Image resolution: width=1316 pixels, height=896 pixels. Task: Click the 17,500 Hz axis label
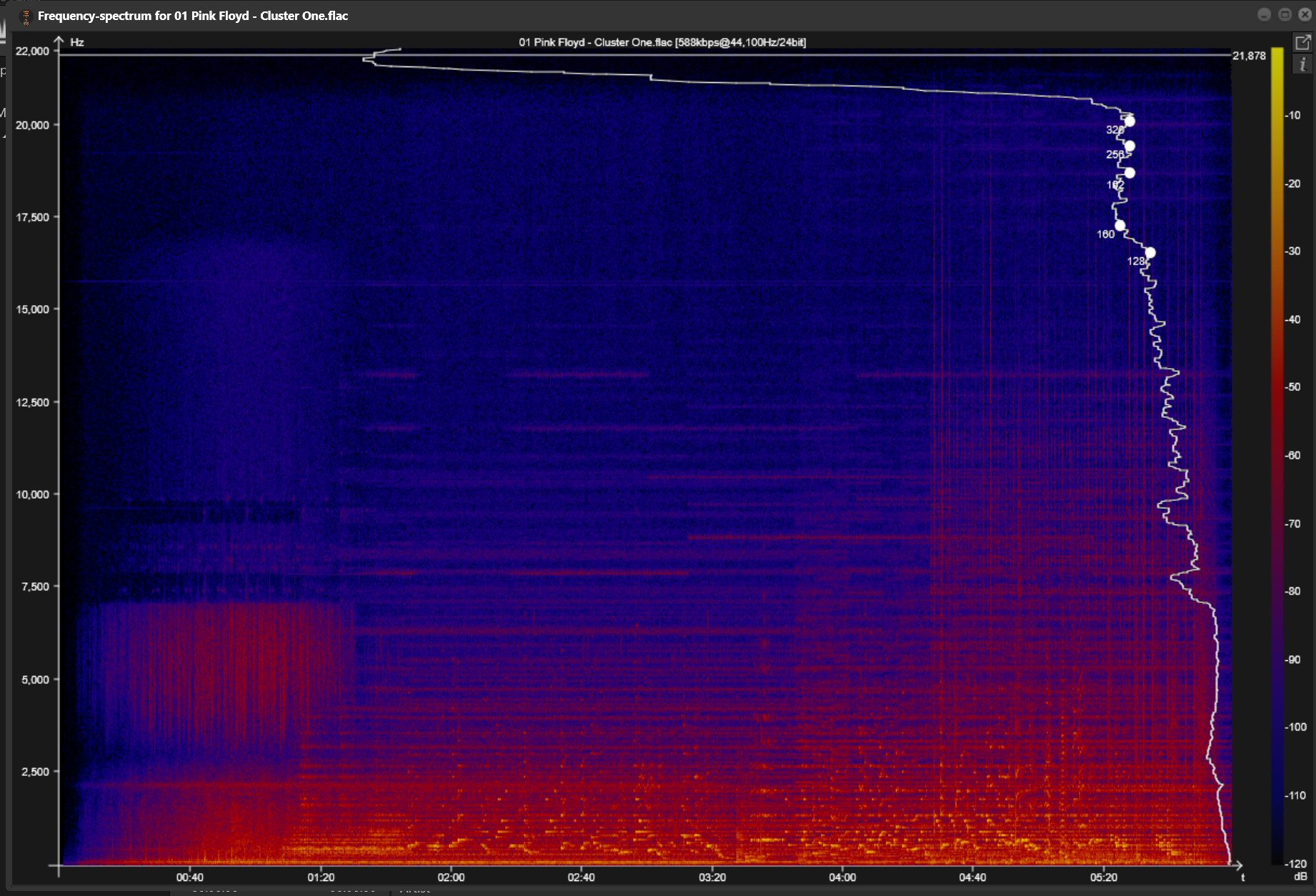(x=33, y=217)
